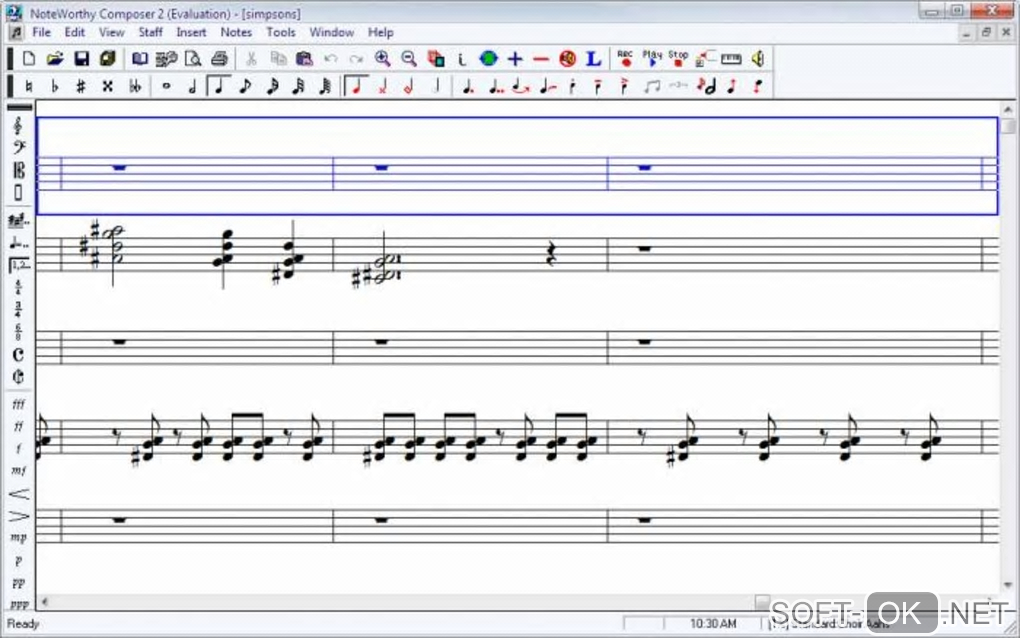Select half note duration
Viewport: 1020px width, 638px height.
pyautogui.click(x=193, y=86)
